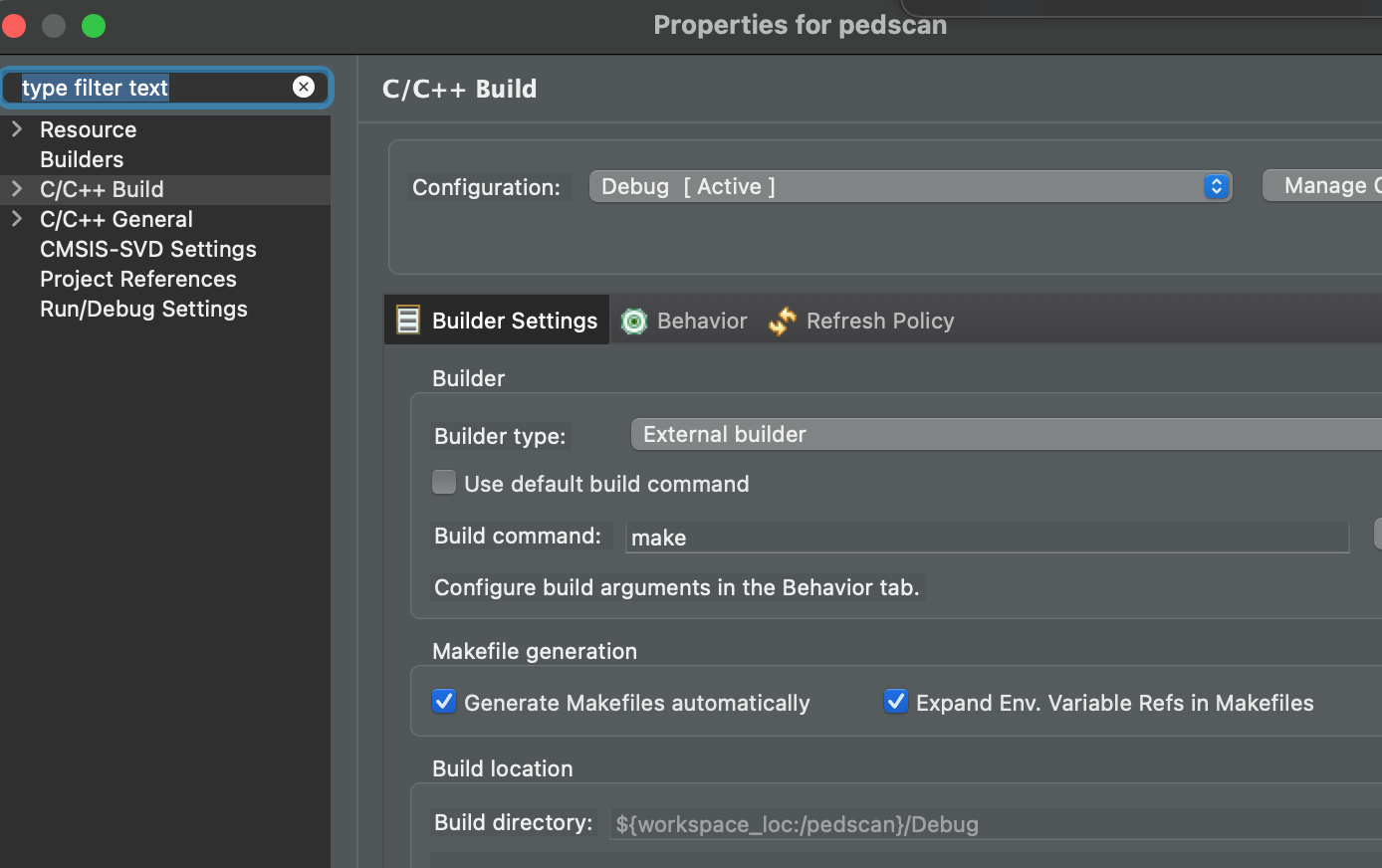Click the Behavior tab gear icon

(634, 321)
